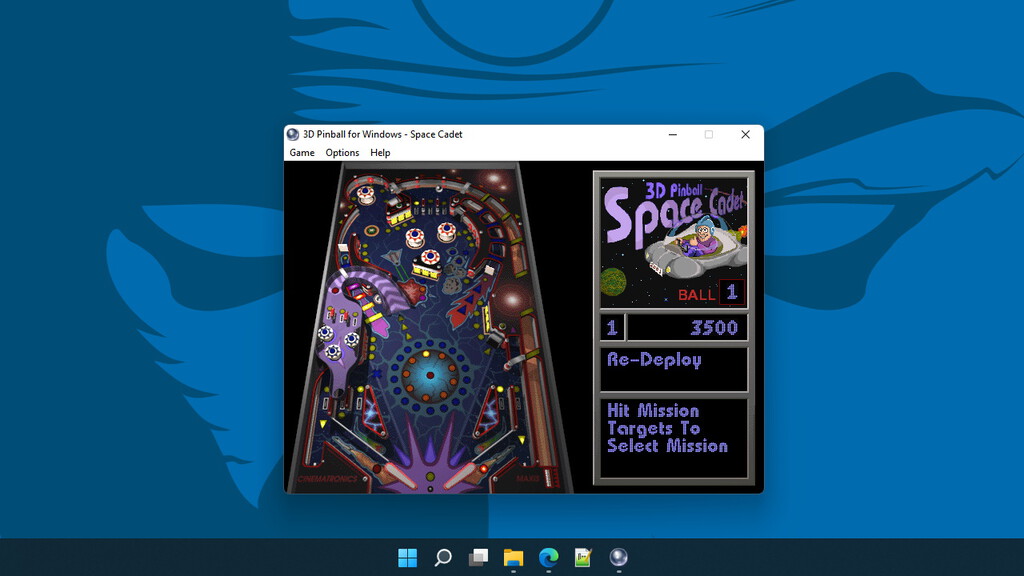
Task: Click the Windows Start button
Action: [x=408, y=557]
